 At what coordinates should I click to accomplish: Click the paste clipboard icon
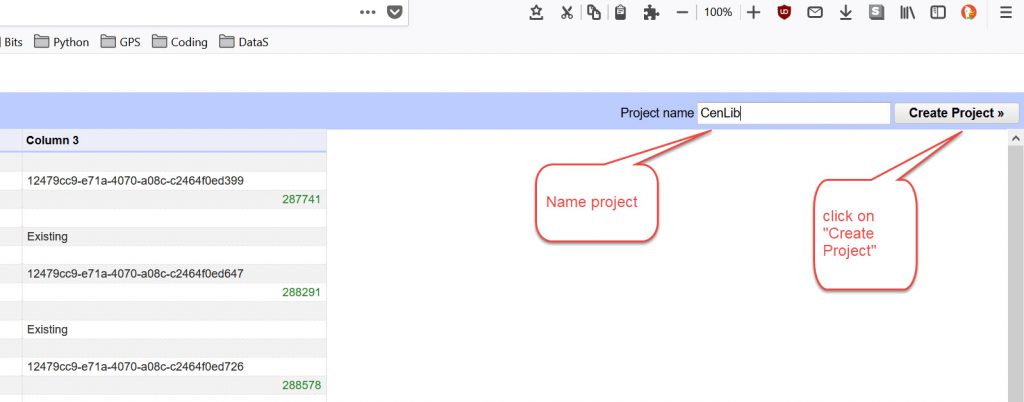click(621, 12)
